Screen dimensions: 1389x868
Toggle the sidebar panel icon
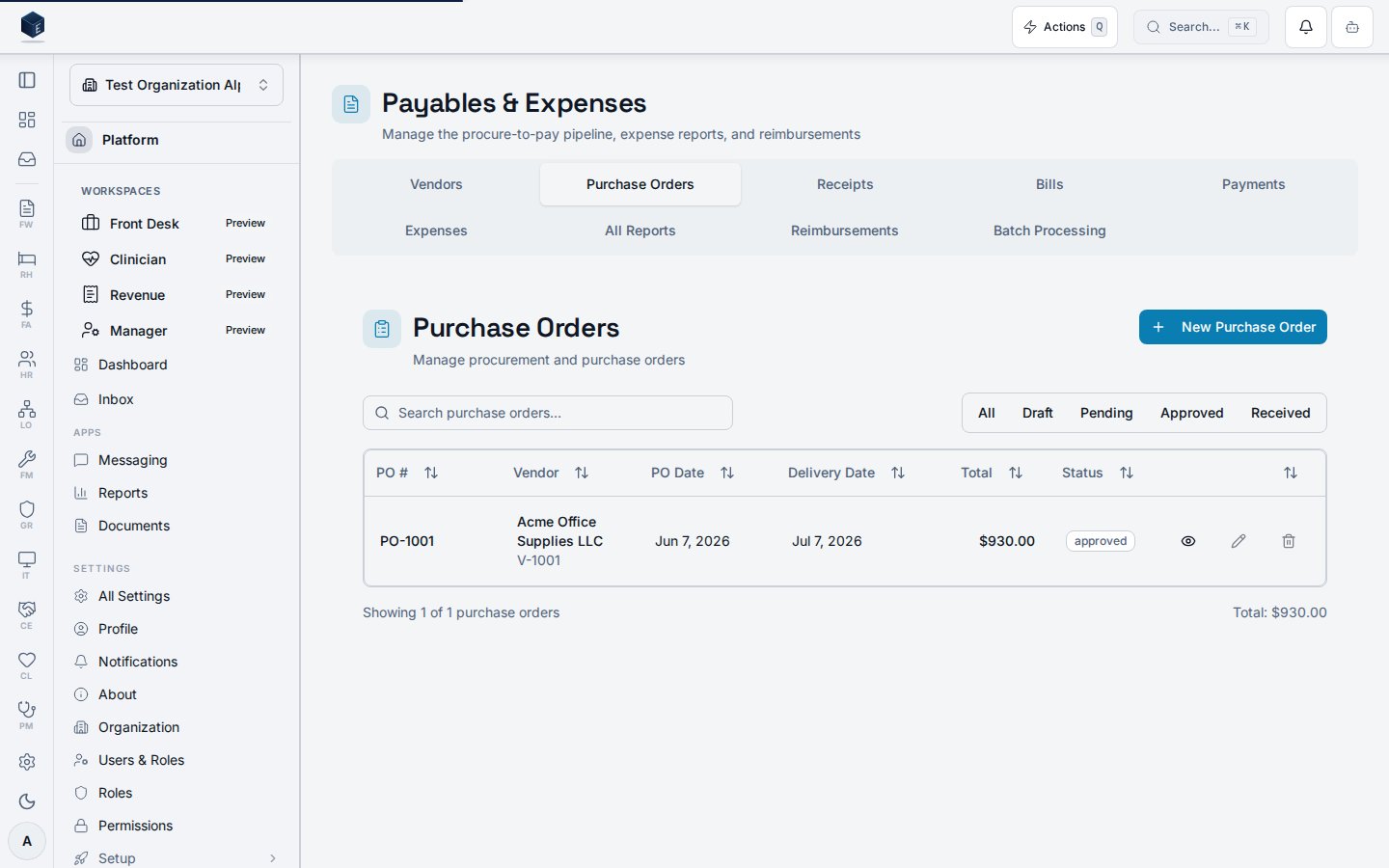(x=27, y=80)
